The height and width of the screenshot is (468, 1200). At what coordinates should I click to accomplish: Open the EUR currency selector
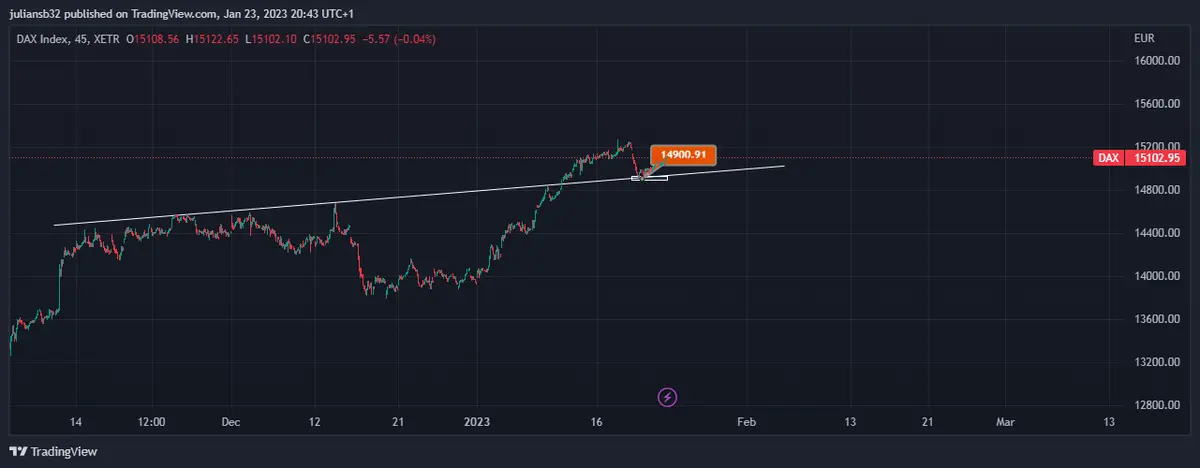[1144, 38]
